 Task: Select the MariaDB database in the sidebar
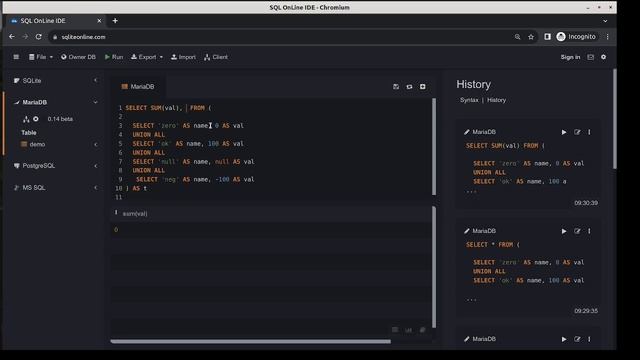(x=35, y=102)
